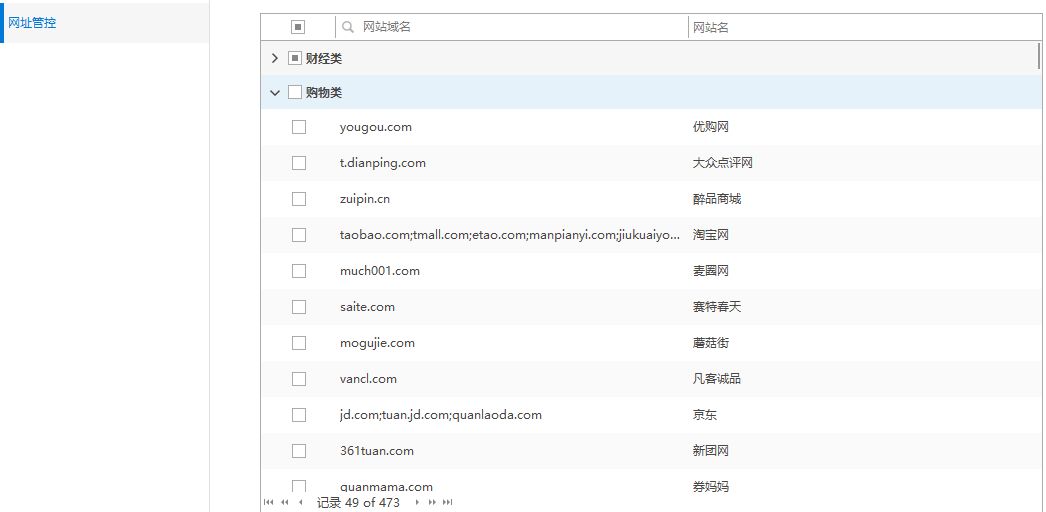Viewport: 1046px width, 512px height.
Task: Expand the 财经类 category group
Action: (274, 58)
